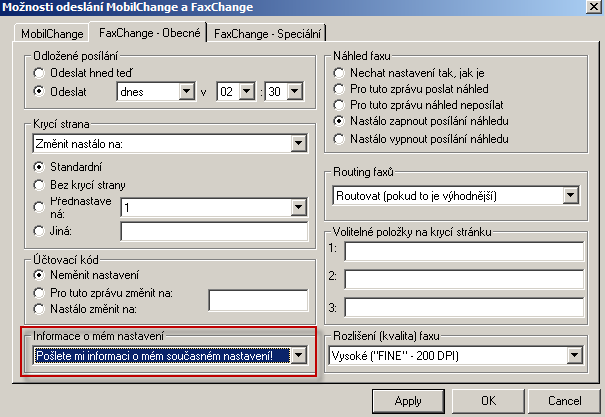Click optional cover page item field 1

(464, 252)
